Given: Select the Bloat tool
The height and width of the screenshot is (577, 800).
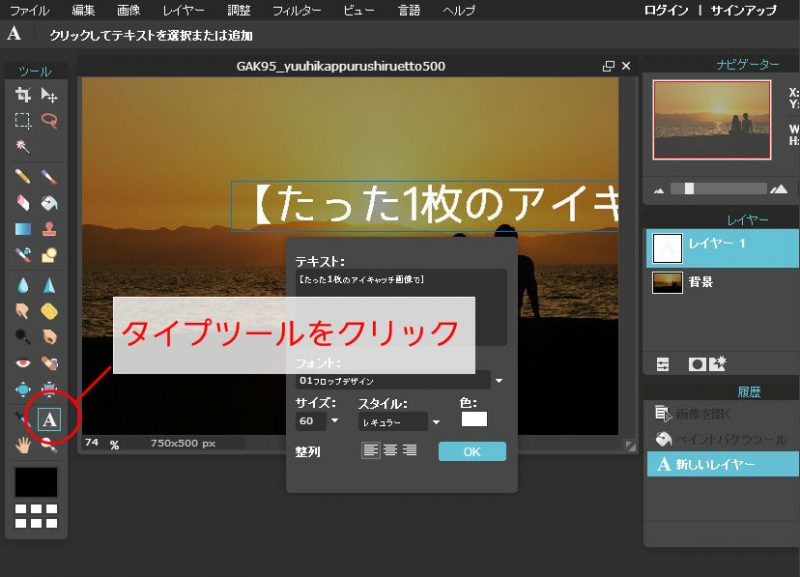Looking at the screenshot, I should [x=23, y=389].
